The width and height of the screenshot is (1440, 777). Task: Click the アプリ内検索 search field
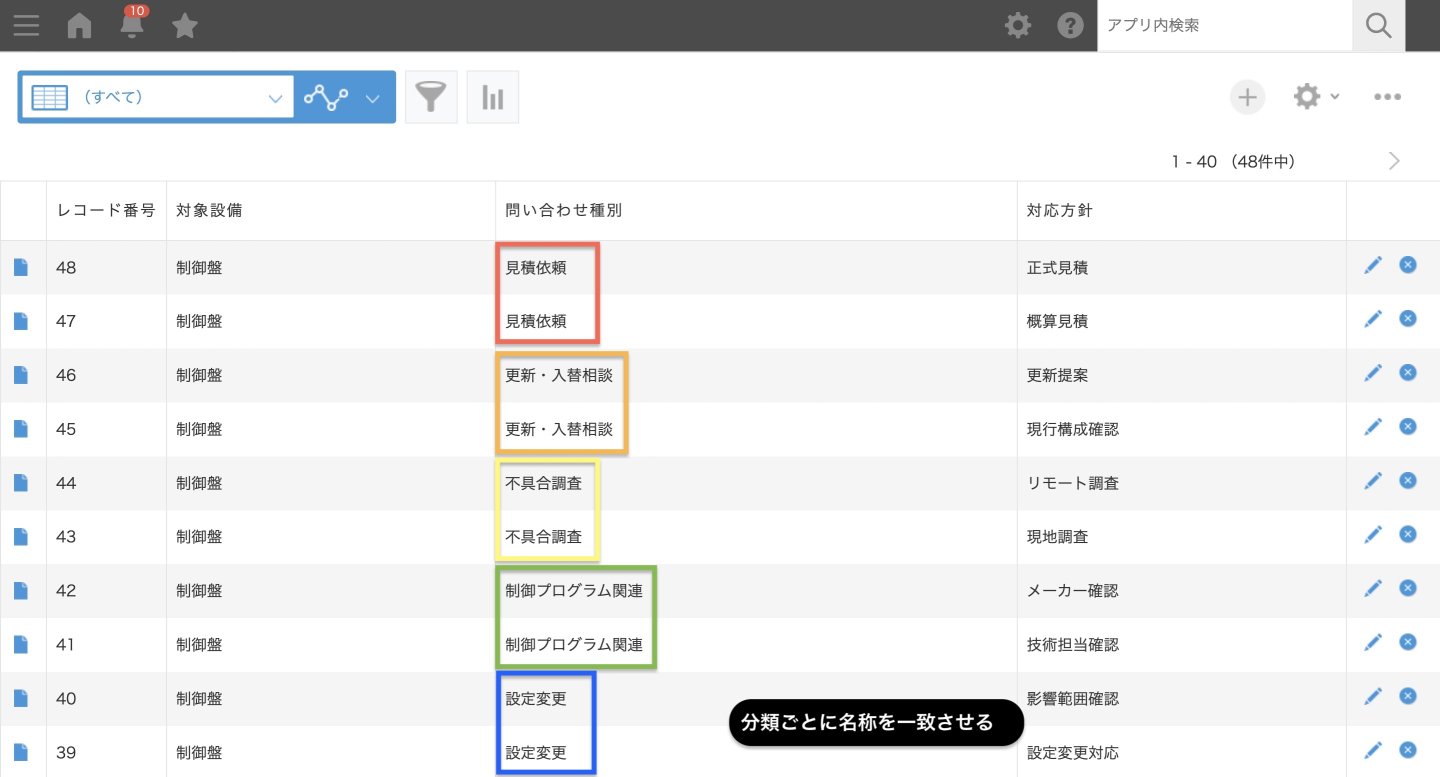tap(1223, 25)
